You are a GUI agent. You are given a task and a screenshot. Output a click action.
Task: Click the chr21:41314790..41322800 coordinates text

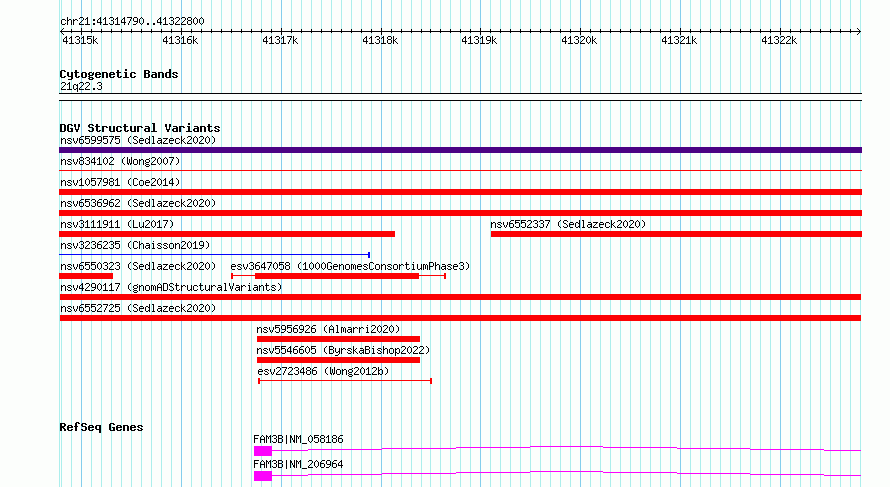pos(132,21)
